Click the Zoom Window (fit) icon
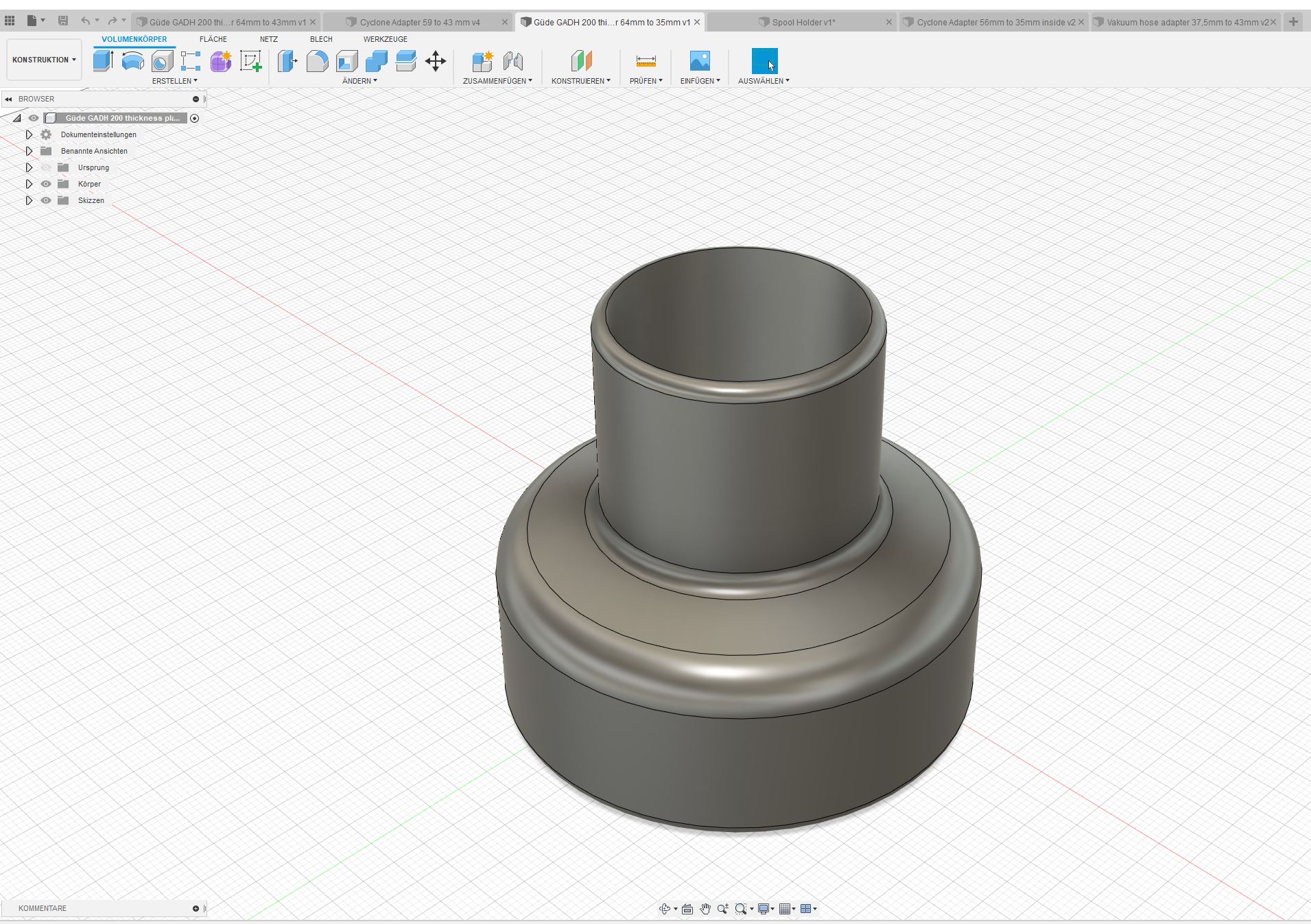 (740, 909)
